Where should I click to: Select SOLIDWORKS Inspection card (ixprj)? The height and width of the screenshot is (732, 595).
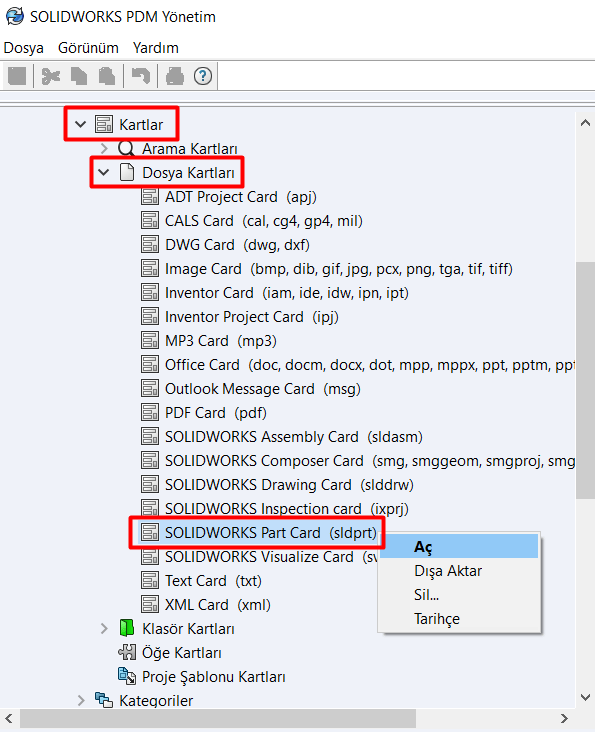[274, 508]
